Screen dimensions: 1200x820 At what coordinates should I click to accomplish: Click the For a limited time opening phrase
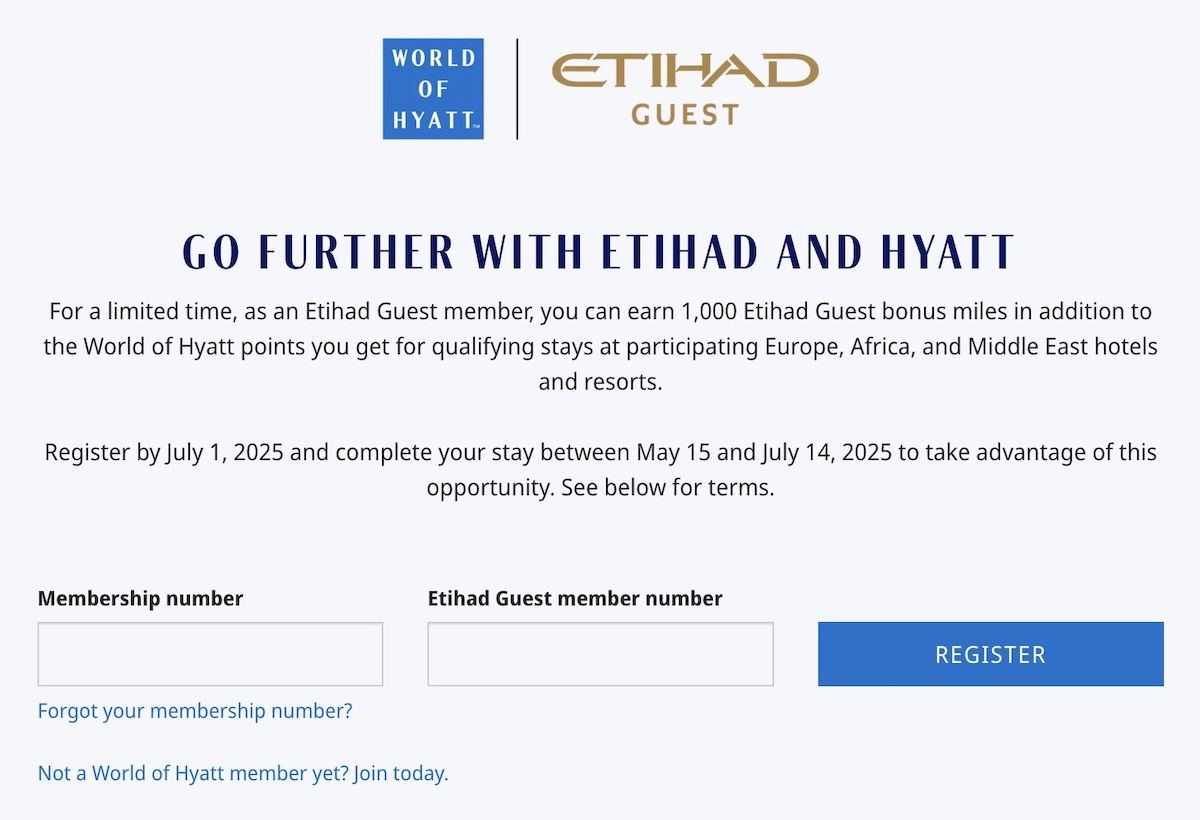click(x=138, y=313)
